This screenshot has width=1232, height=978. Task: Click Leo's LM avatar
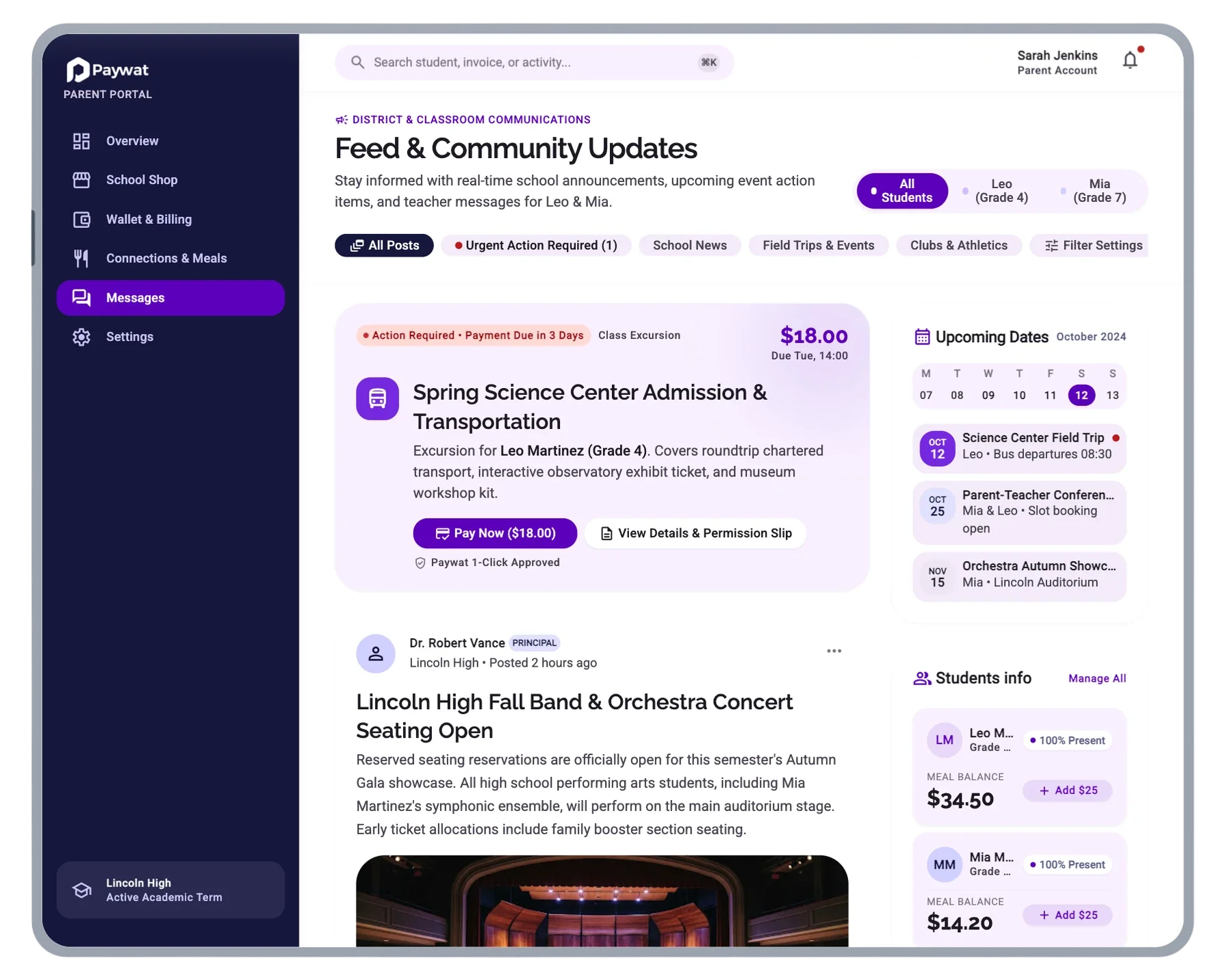point(944,740)
